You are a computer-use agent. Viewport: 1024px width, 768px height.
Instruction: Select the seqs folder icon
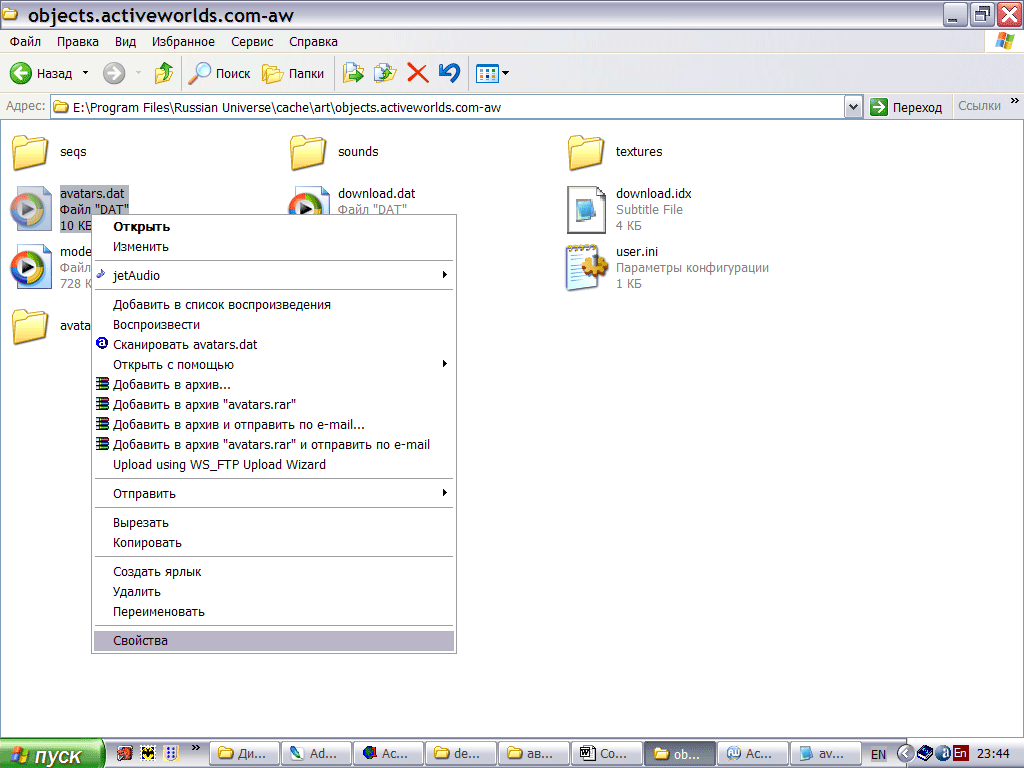pyautogui.click(x=30, y=152)
